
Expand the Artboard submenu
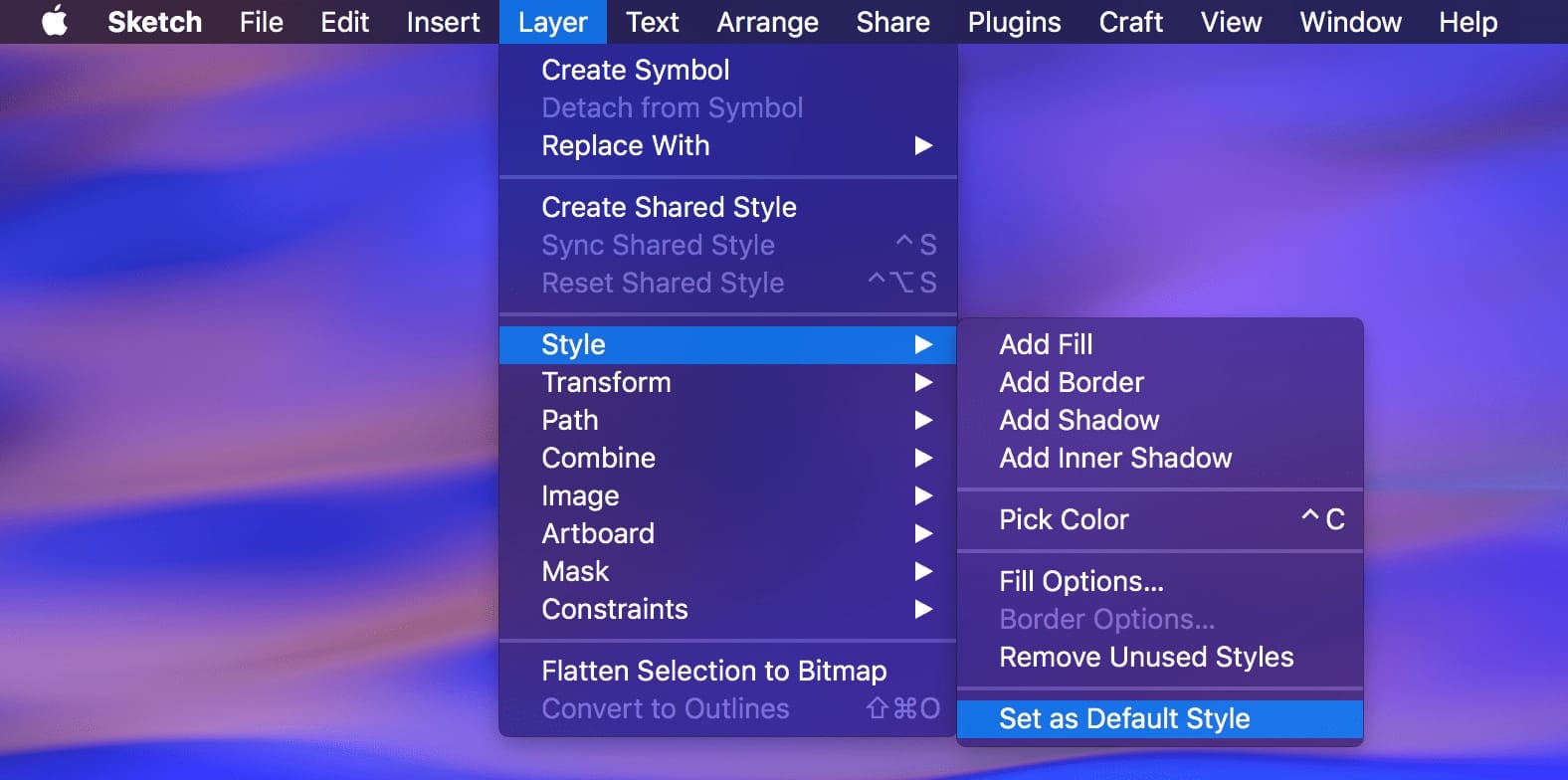pyautogui.click(x=728, y=533)
